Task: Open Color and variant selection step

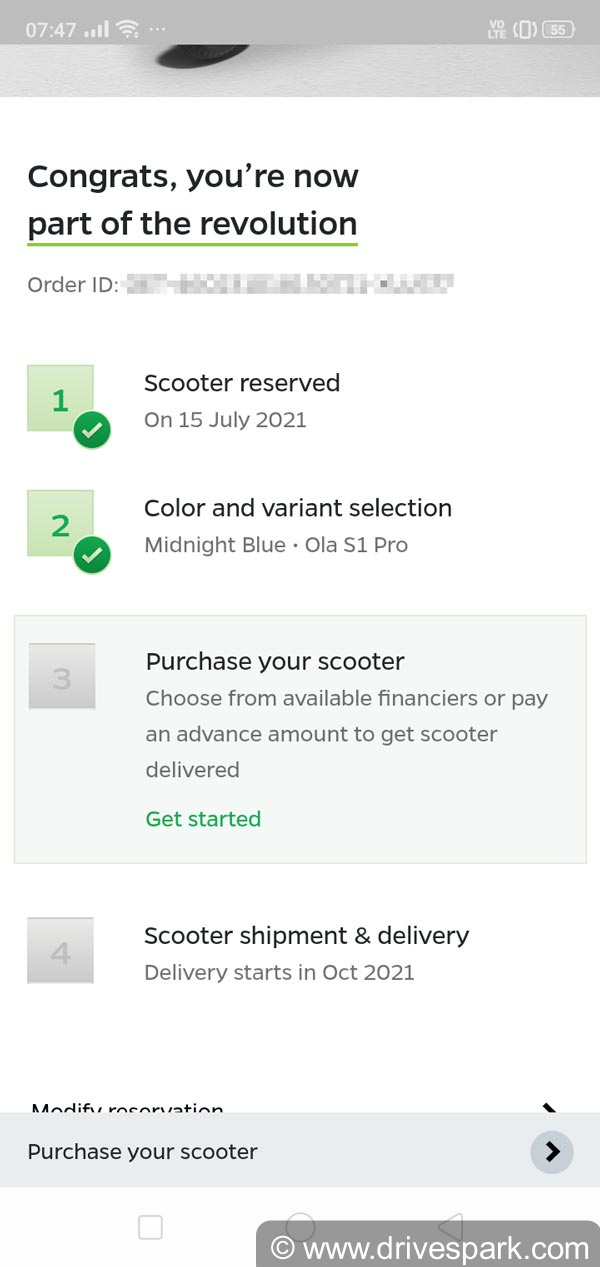Action: 297,508
